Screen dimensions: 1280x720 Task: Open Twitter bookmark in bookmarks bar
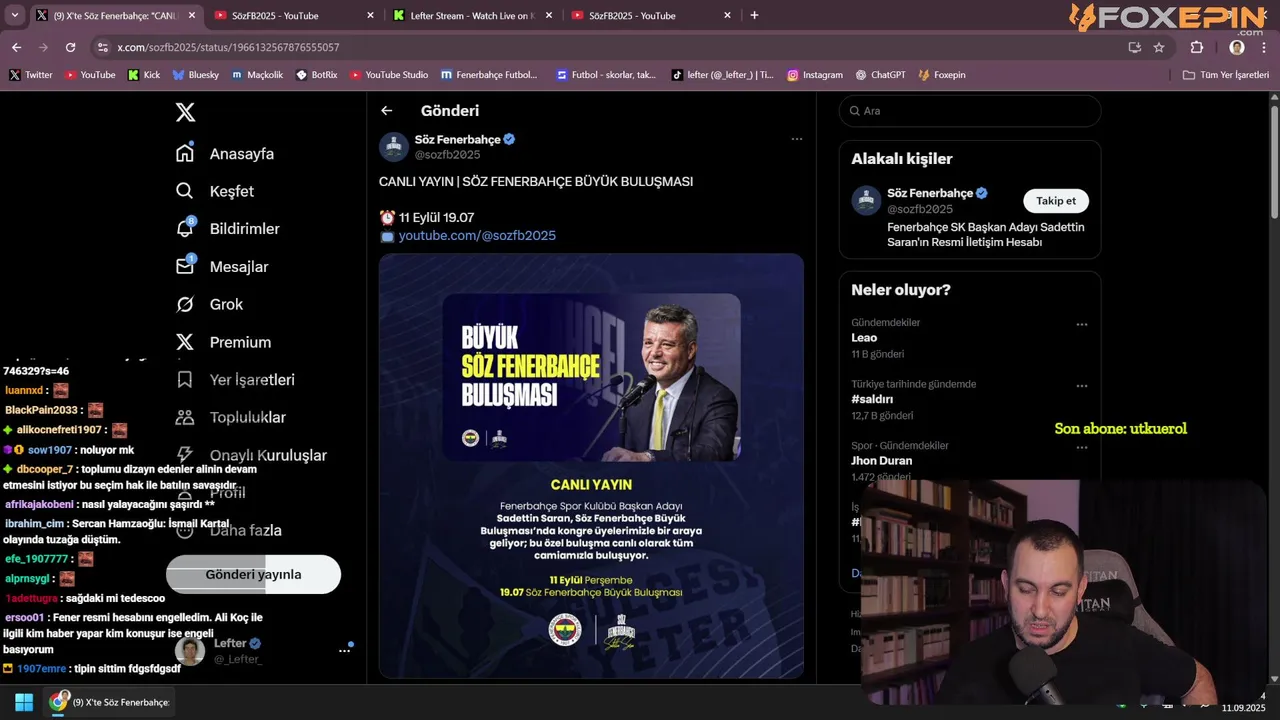[31, 75]
